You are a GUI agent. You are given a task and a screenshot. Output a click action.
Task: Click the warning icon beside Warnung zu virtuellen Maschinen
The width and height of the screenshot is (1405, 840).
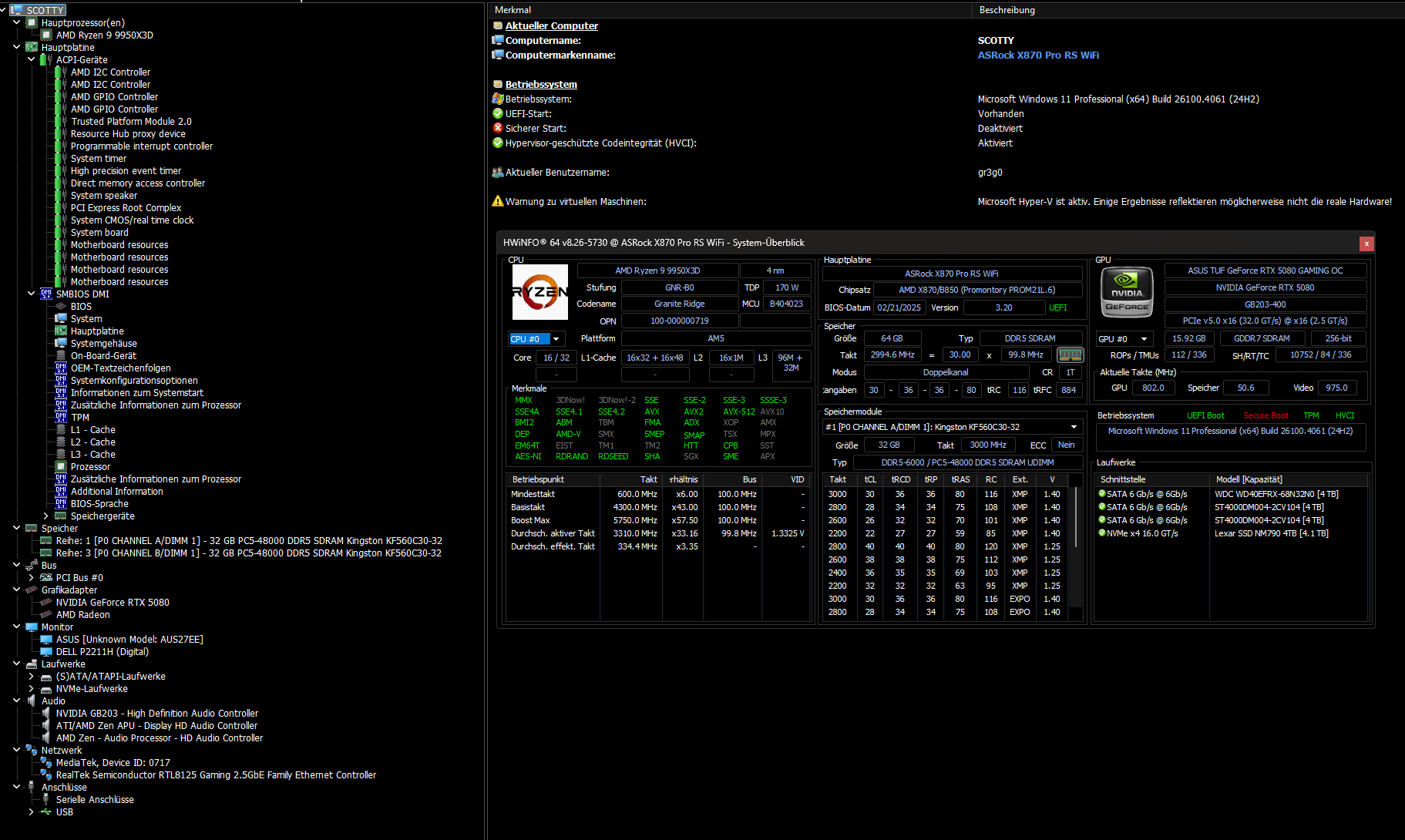coord(498,201)
